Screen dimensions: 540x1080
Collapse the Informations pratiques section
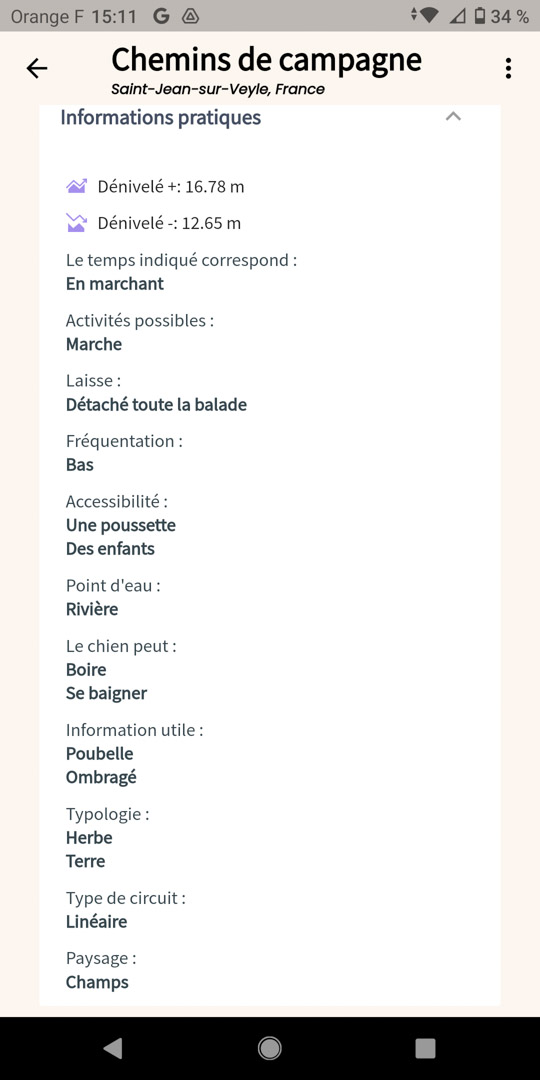click(453, 116)
